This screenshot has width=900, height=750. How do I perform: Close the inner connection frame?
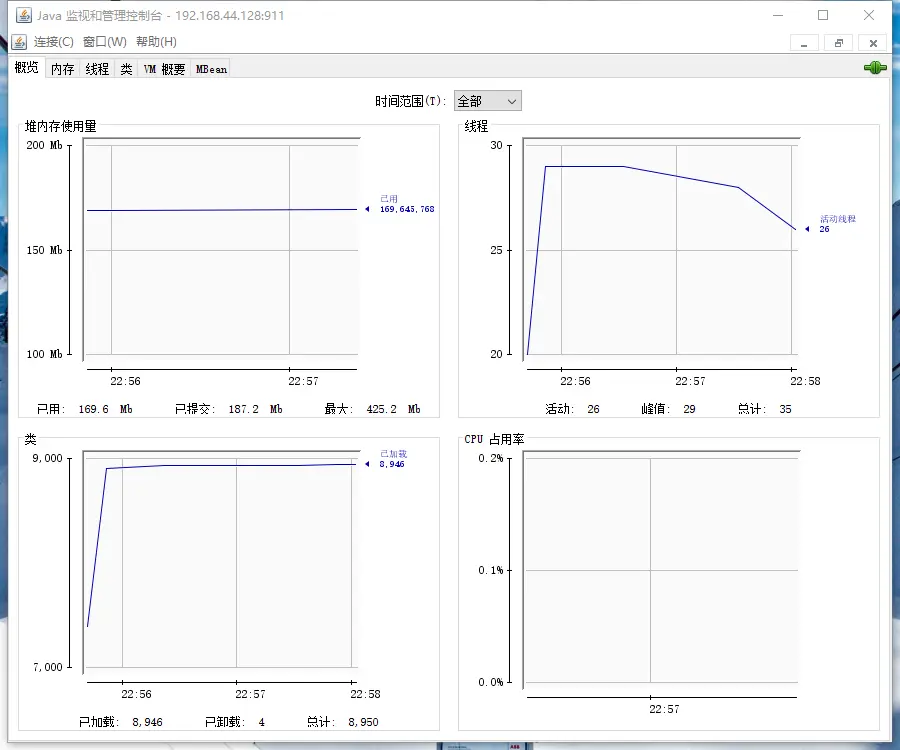click(x=873, y=43)
